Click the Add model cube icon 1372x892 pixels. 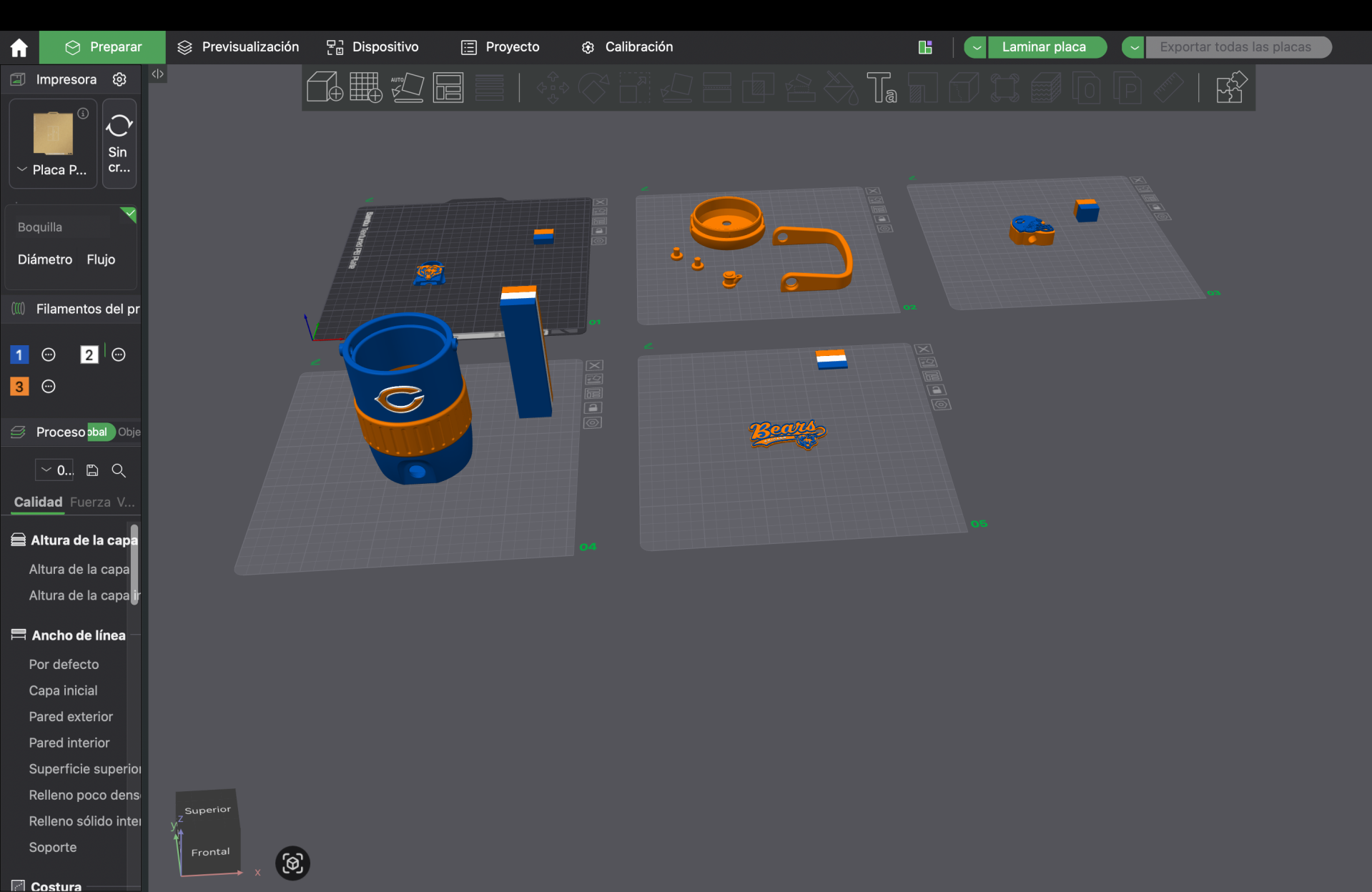325,87
